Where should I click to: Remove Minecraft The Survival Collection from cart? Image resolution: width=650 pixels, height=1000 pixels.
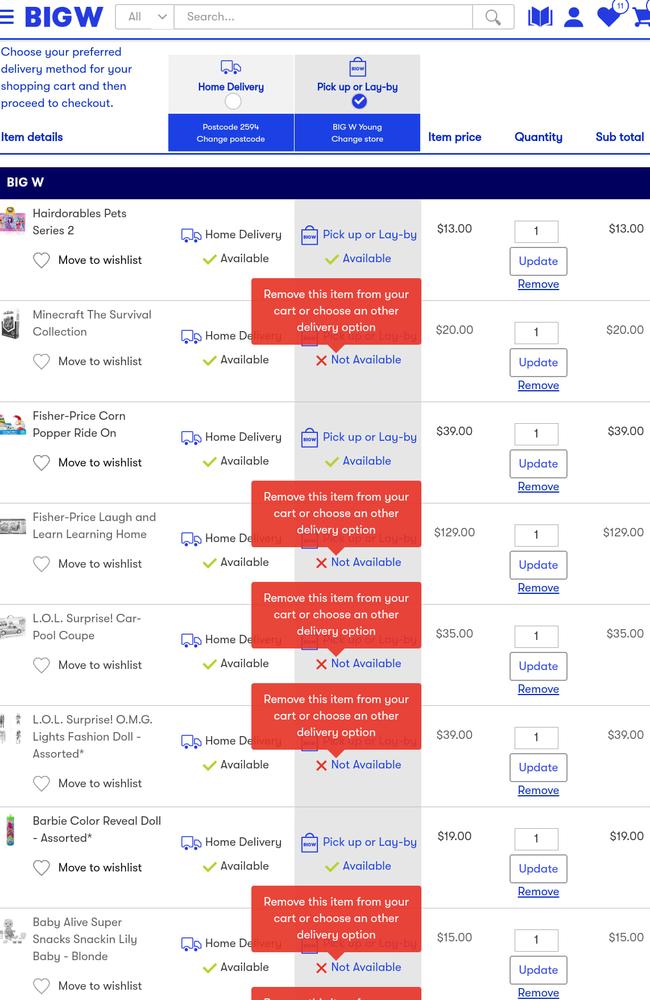click(538, 386)
